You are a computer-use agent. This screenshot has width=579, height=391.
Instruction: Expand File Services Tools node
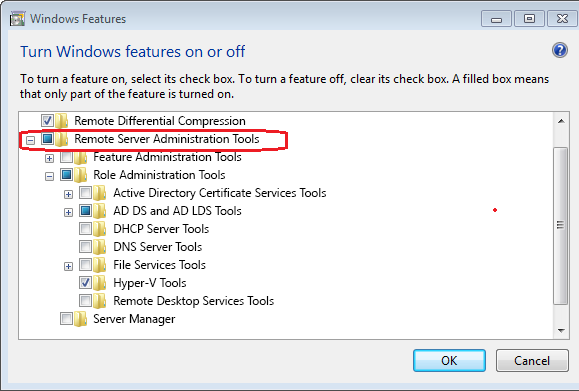coord(68,267)
